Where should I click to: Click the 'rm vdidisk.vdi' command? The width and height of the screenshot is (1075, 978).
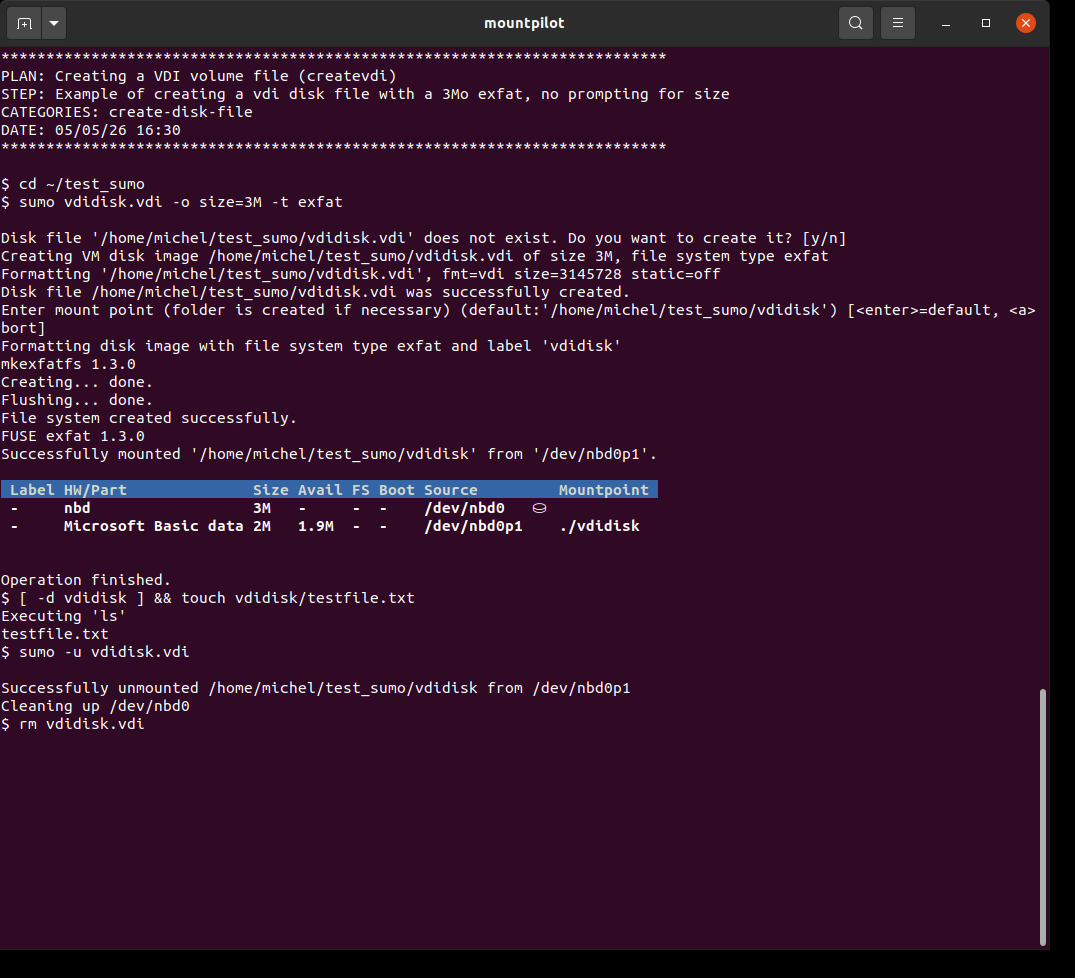click(x=82, y=724)
